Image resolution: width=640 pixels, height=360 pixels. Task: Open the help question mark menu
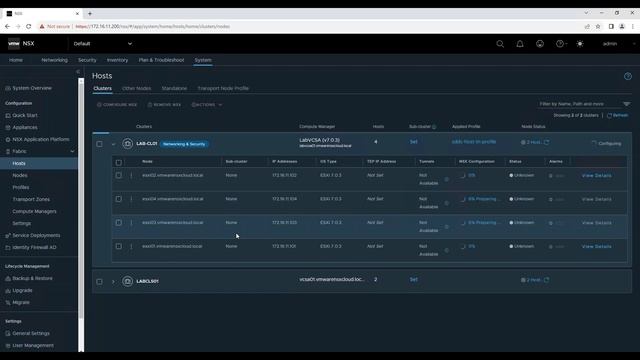[x=561, y=44]
